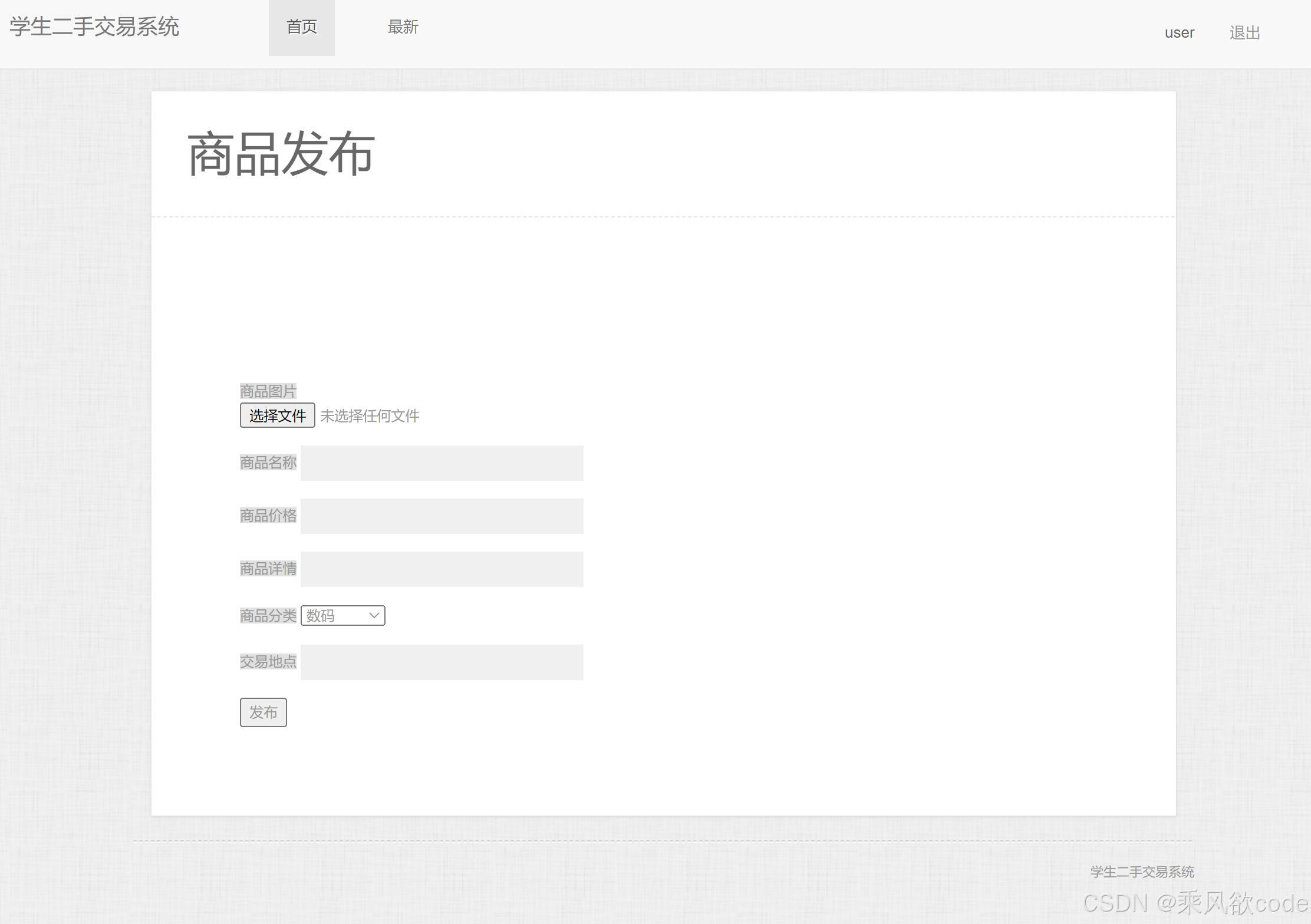Viewport: 1311px width, 924px height.
Task: Click the 学生二手交易系统 site title
Action: 94,27
